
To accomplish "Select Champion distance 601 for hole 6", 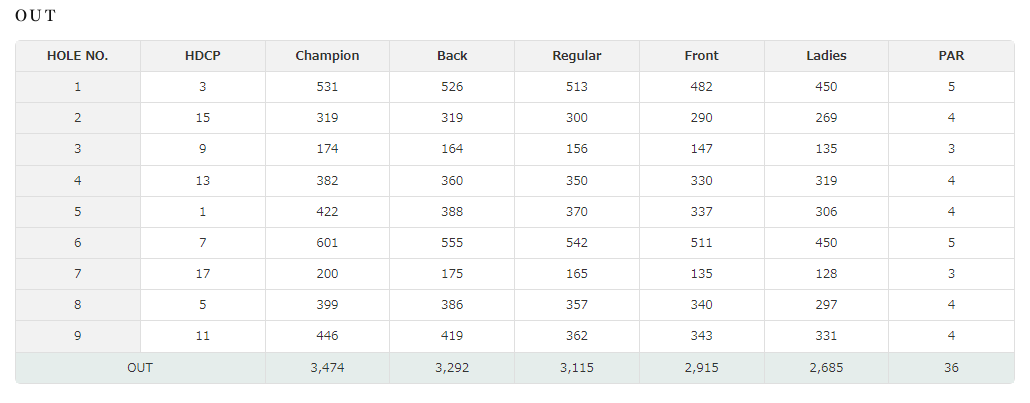I will coord(327,243).
